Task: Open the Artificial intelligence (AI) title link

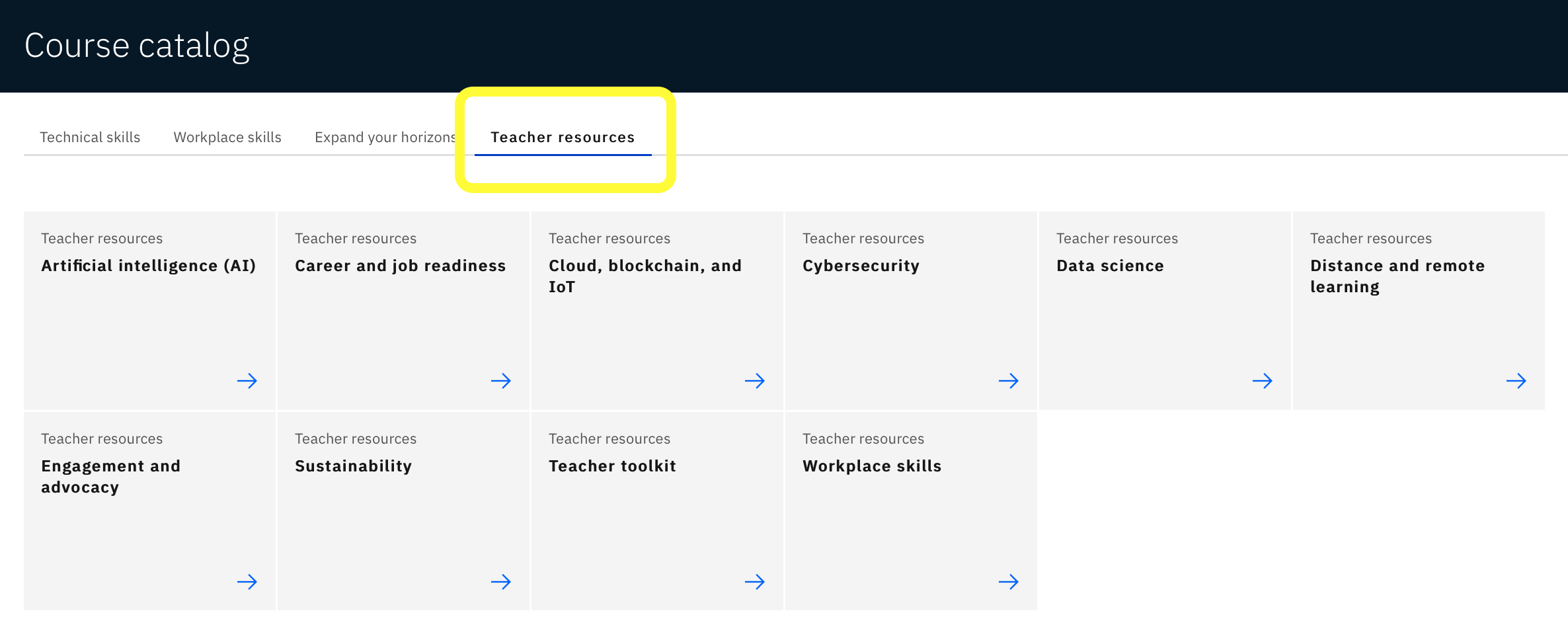Action: tap(148, 266)
